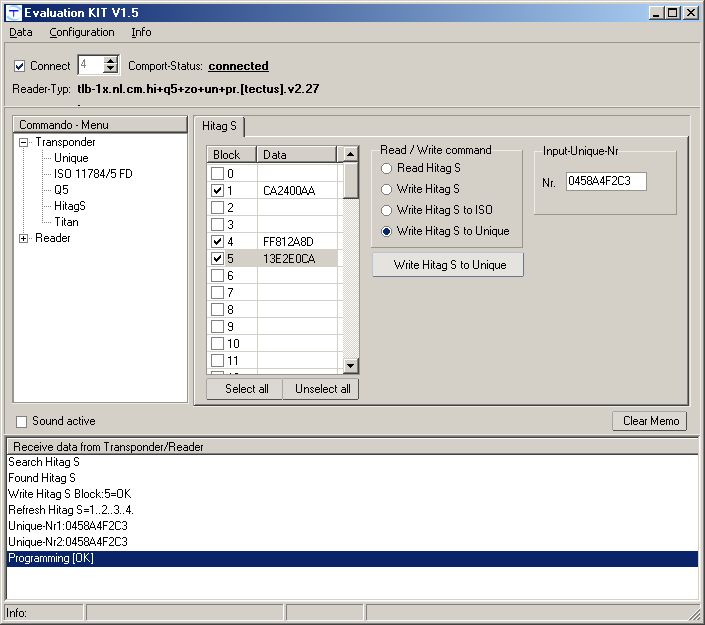The width and height of the screenshot is (705, 625).
Task: Uncheck the block 5 checkbox
Action: (217, 259)
